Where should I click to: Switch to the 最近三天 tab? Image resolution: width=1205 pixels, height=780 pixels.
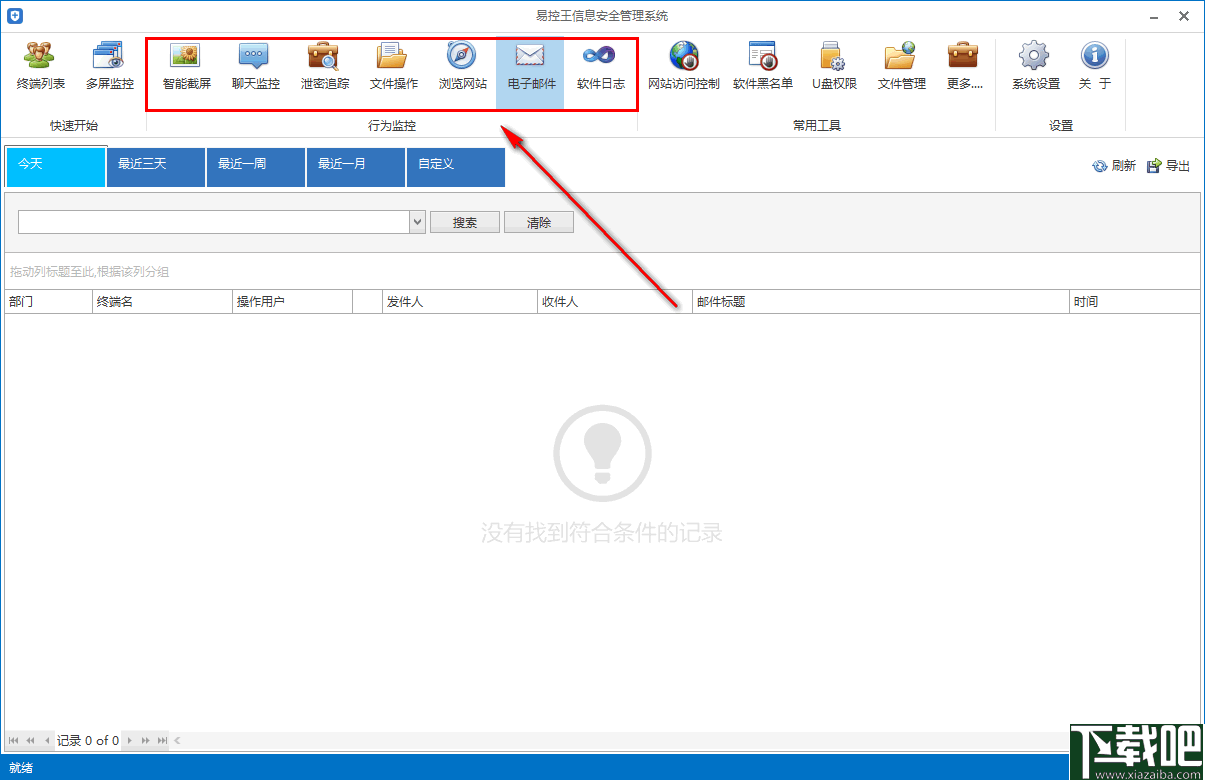coord(156,167)
